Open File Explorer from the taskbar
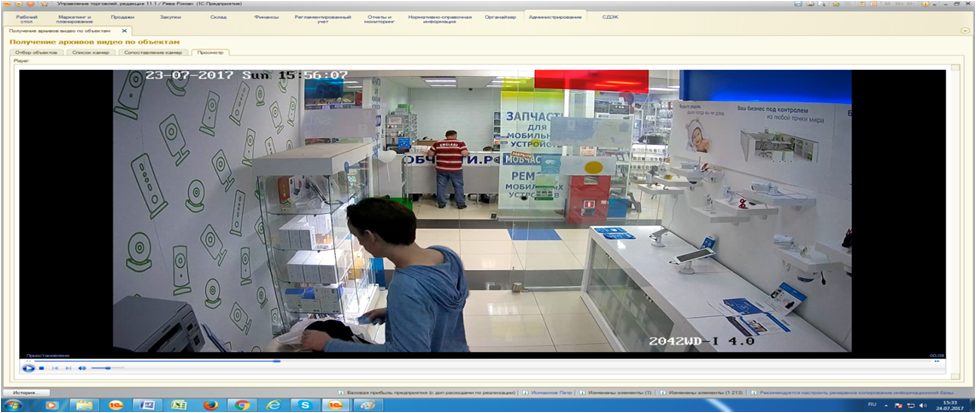 pos(84,405)
